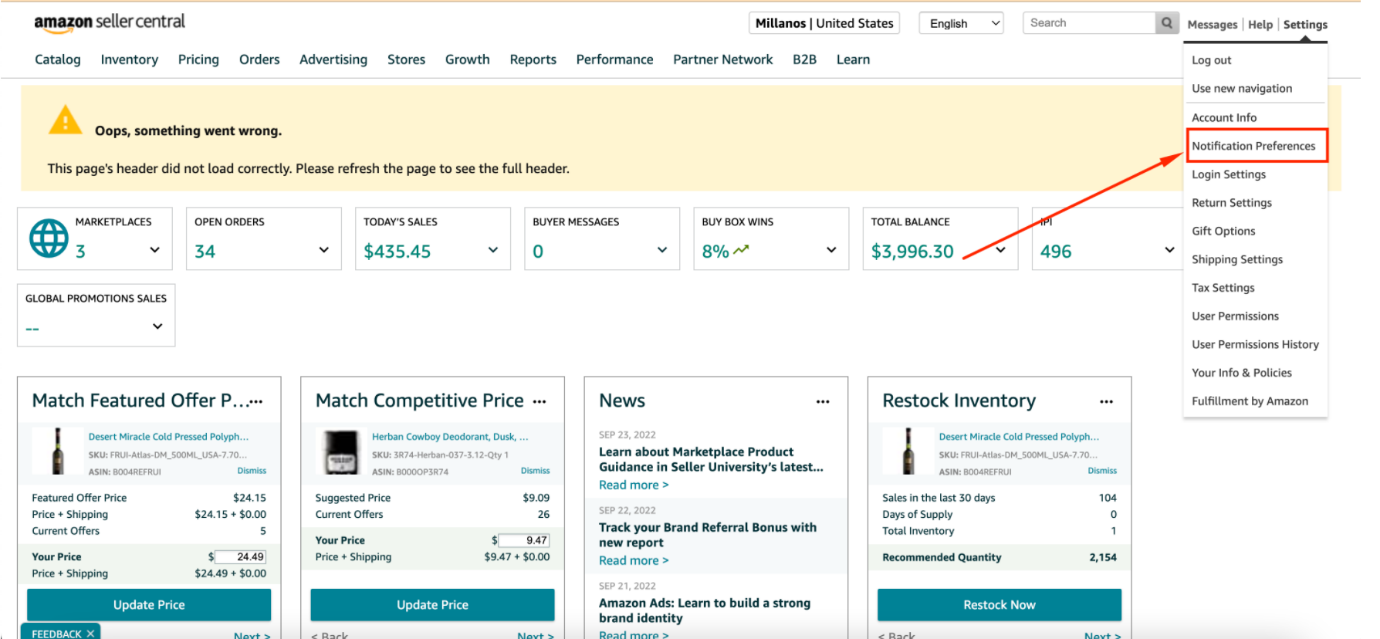Expand the Open Orders tile
1380x639 pixels.
[324, 250]
